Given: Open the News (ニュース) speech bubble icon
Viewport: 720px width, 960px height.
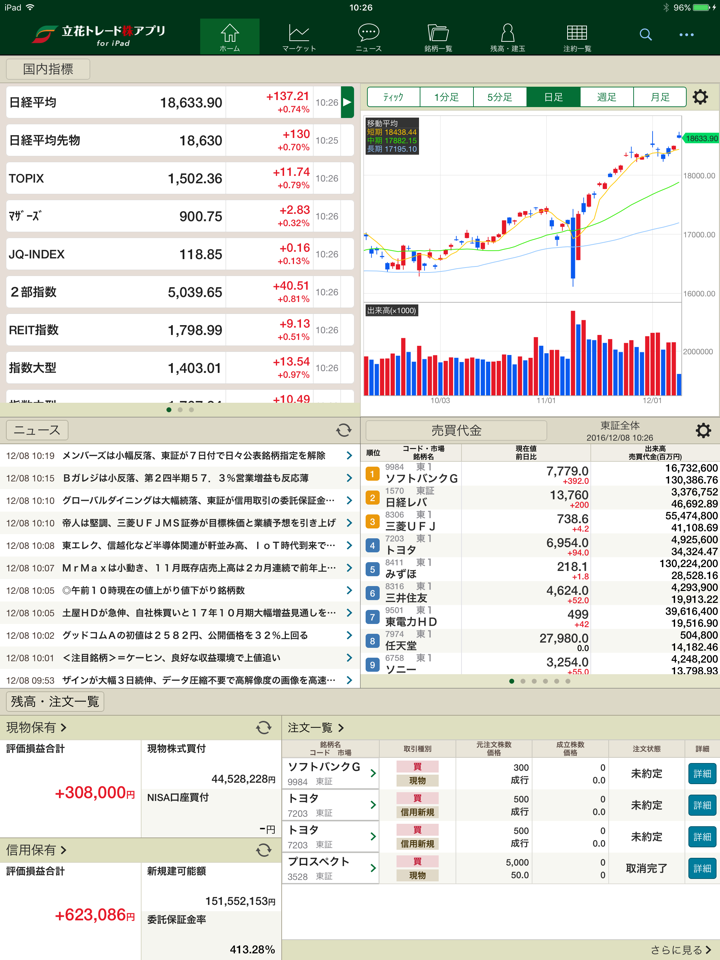Looking at the screenshot, I should click(x=369, y=37).
